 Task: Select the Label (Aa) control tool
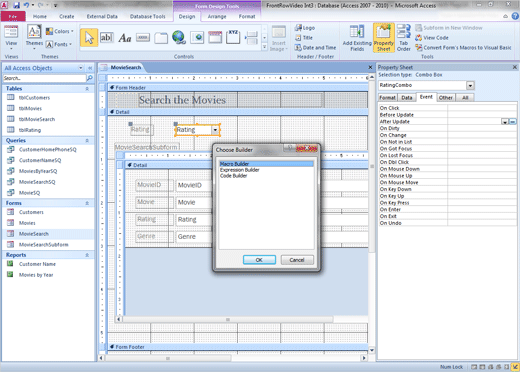pos(125,38)
